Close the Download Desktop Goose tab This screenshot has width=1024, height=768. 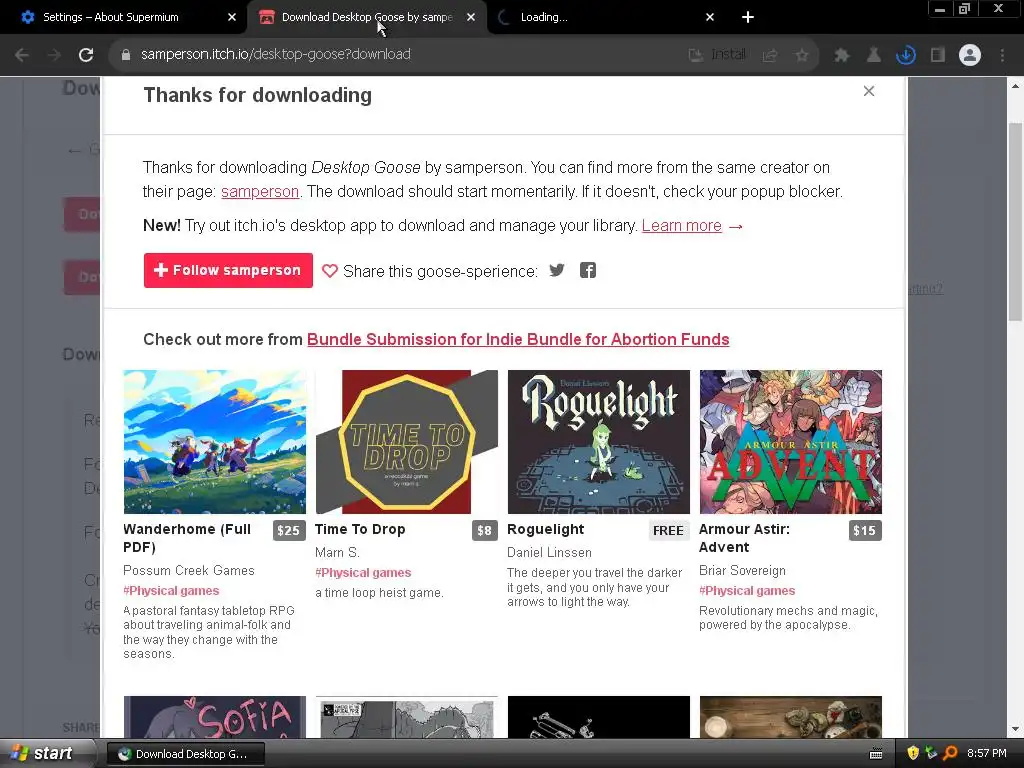(x=471, y=17)
